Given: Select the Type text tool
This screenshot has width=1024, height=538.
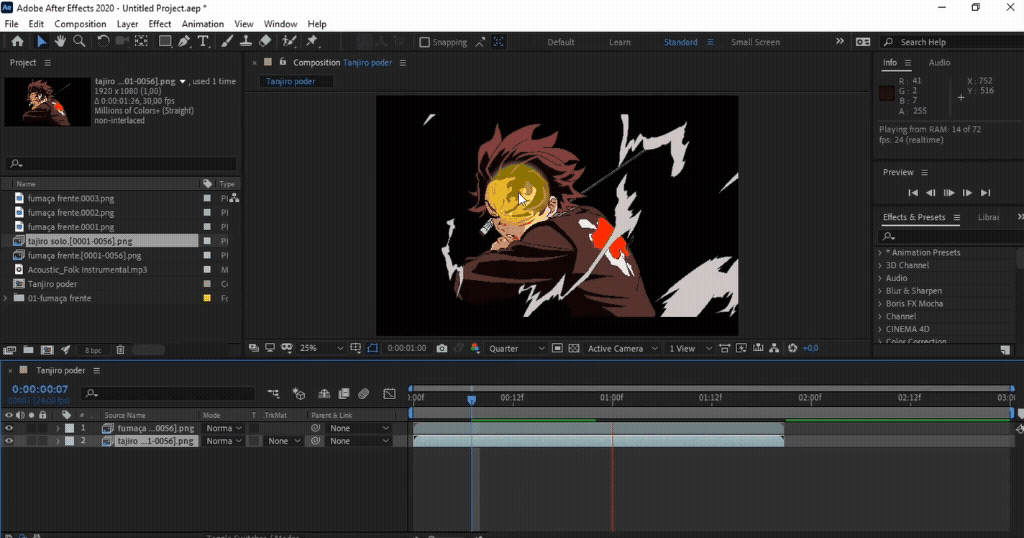Looking at the screenshot, I should 203,42.
